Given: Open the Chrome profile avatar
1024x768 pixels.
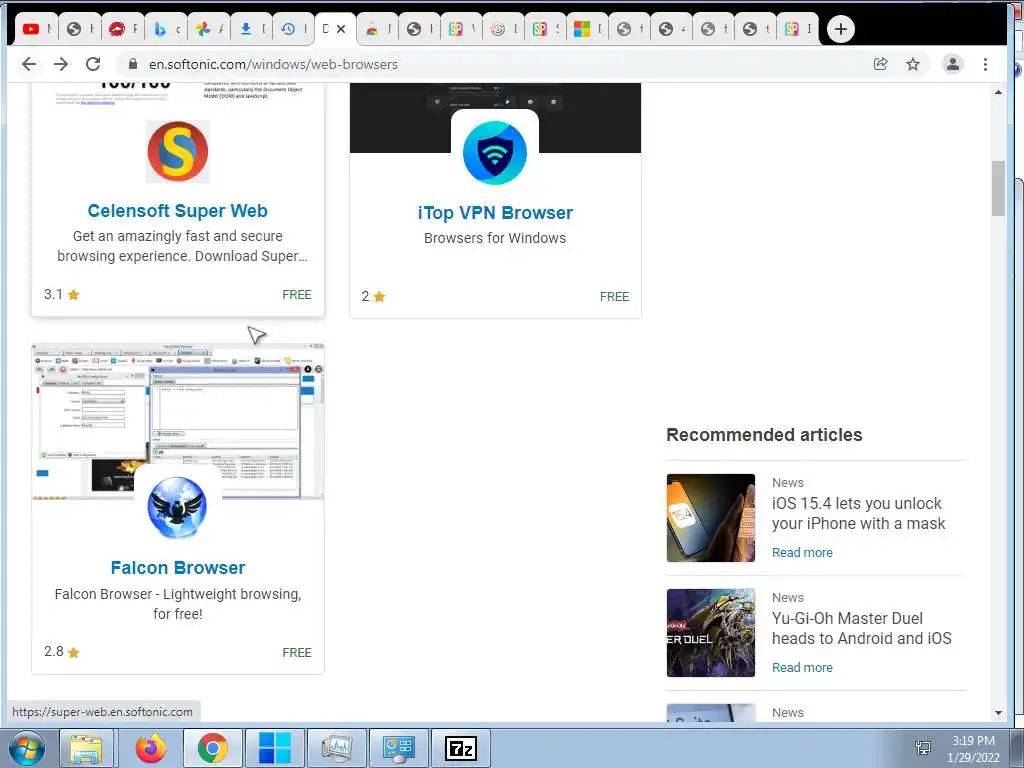Looking at the screenshot, I should click(x=953, y=64).
